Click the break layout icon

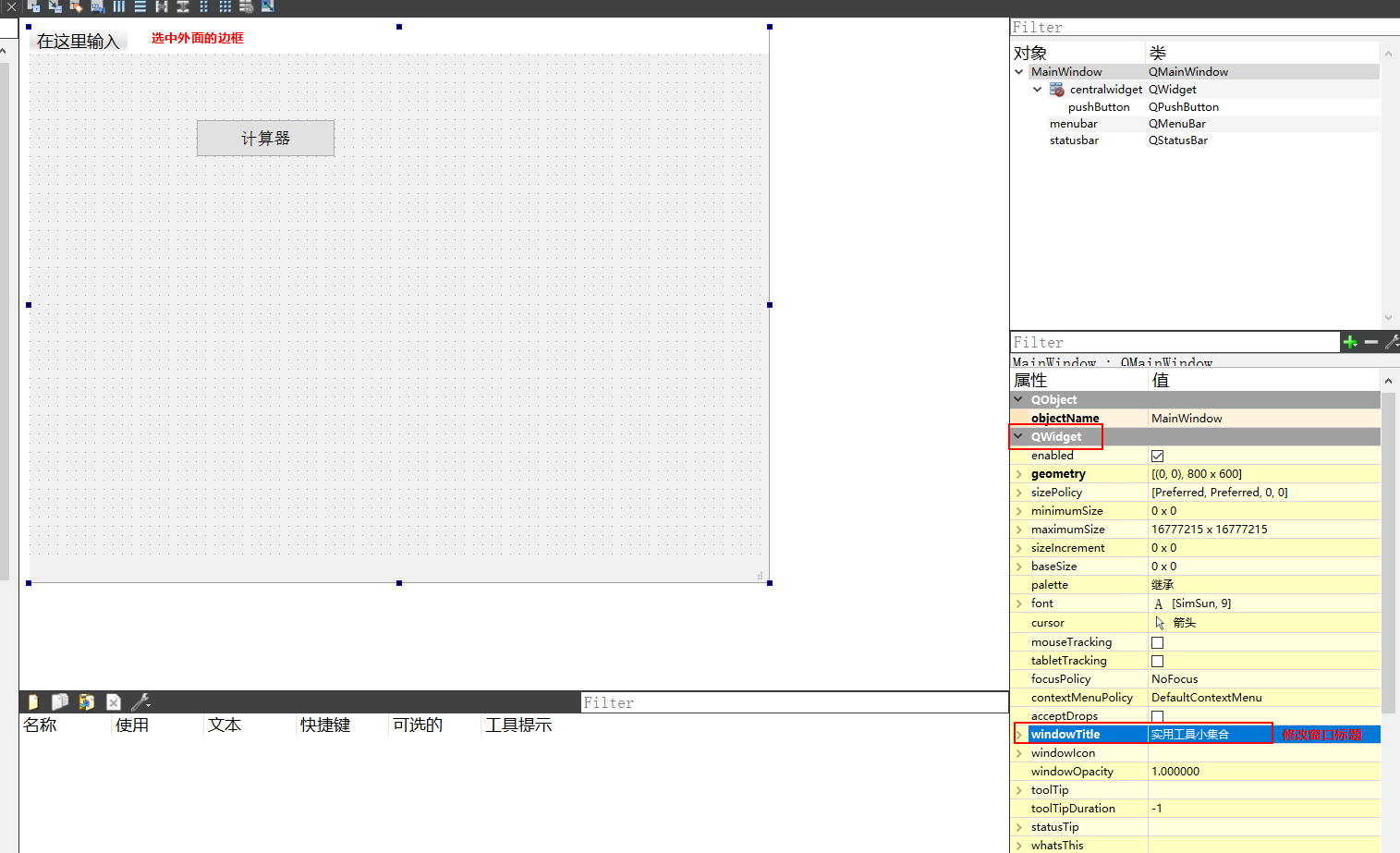click(x=247, y=6)
